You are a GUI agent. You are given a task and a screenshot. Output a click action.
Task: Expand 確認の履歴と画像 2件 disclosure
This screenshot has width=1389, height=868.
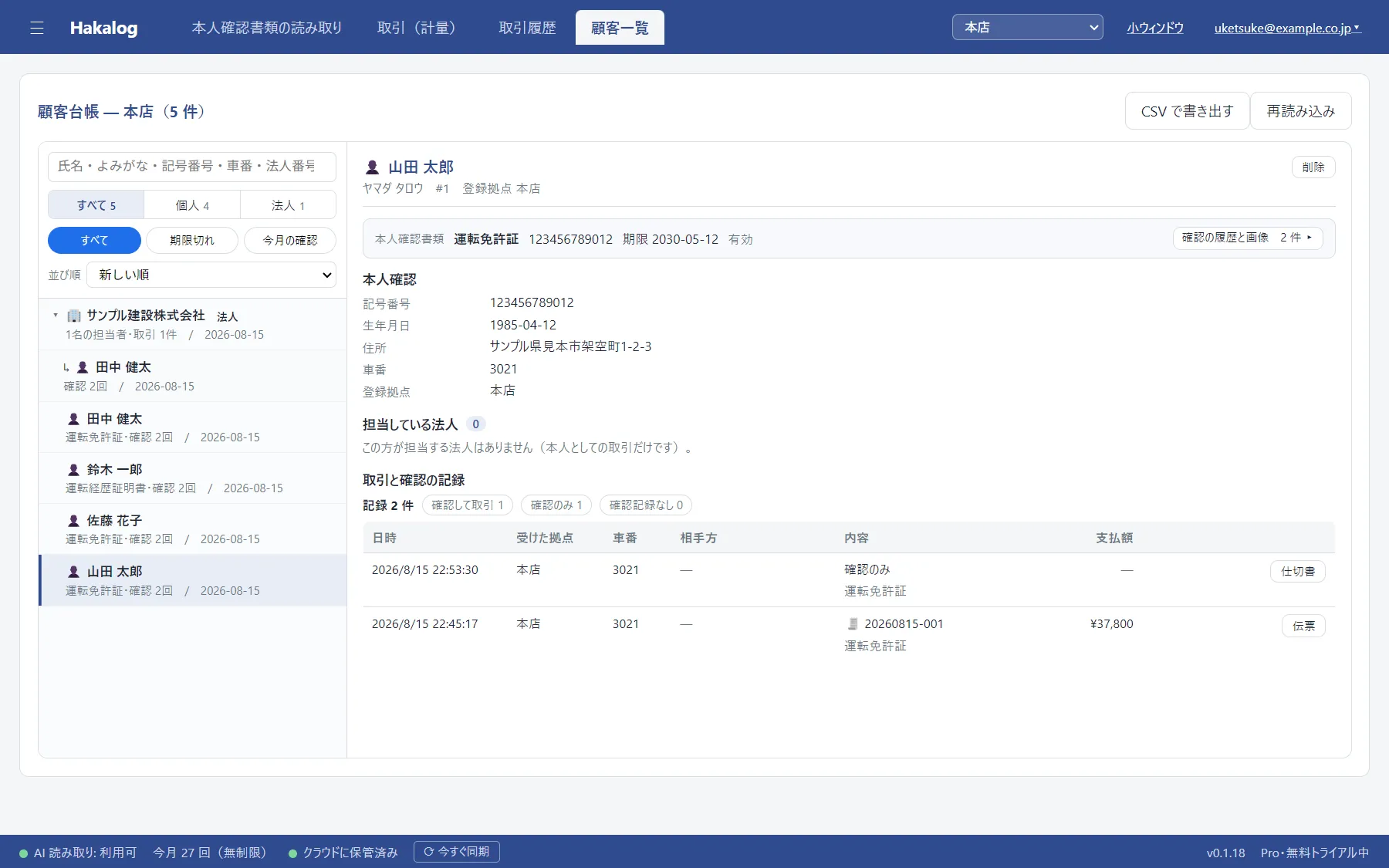[1248, 238]
